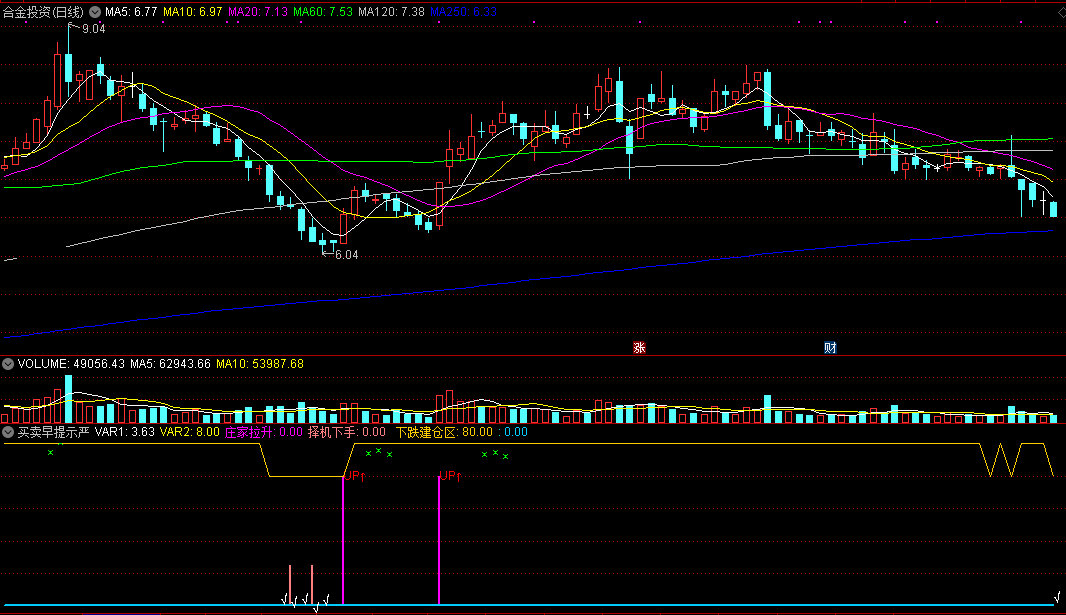Click the first red UP↑ signal marker
This screenshot has height=615, width=1066.
click(355, 476)
